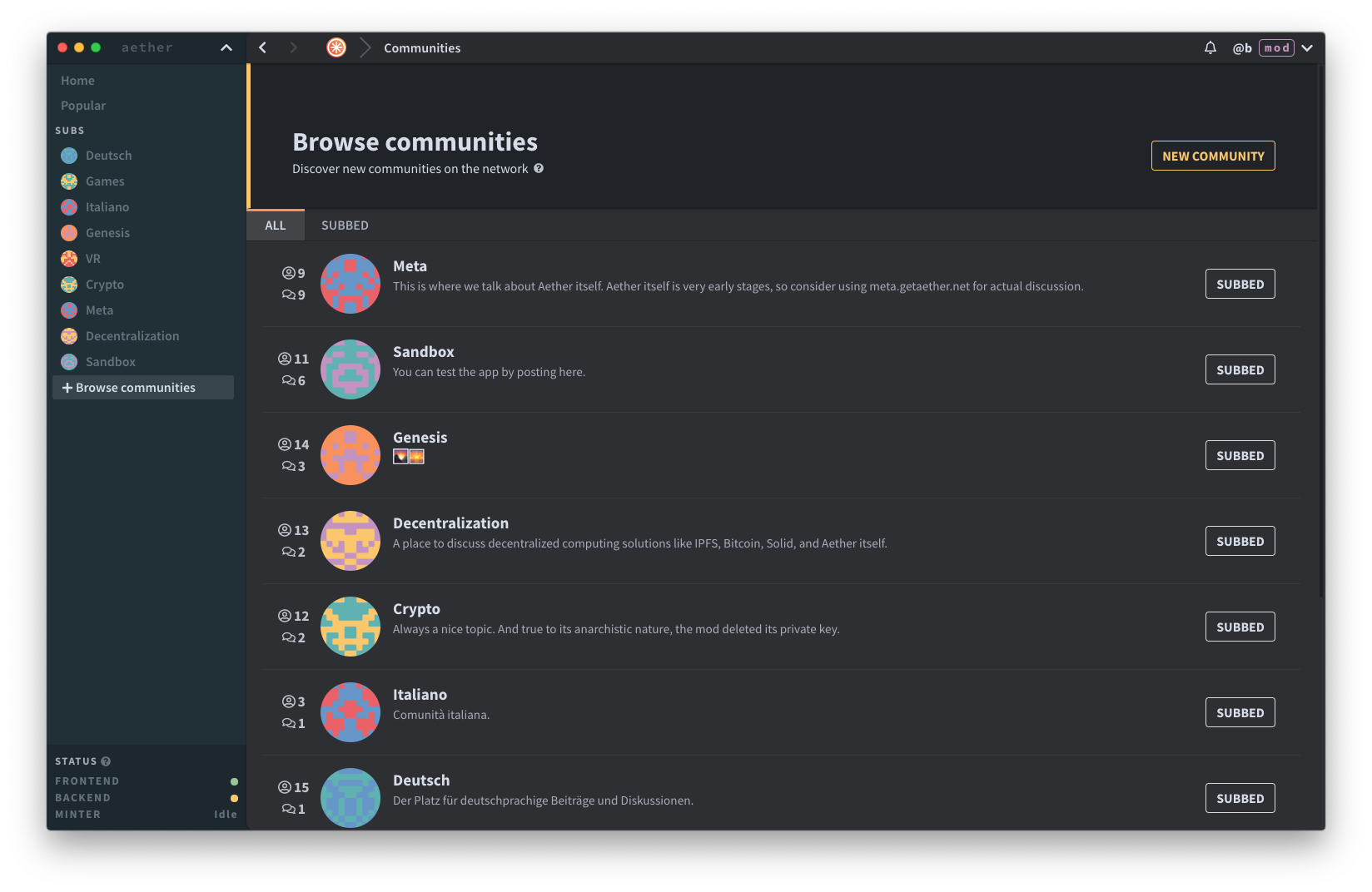Click the vertical scrollbar of the community list
1372x892 pixels.
[1321, 333]
